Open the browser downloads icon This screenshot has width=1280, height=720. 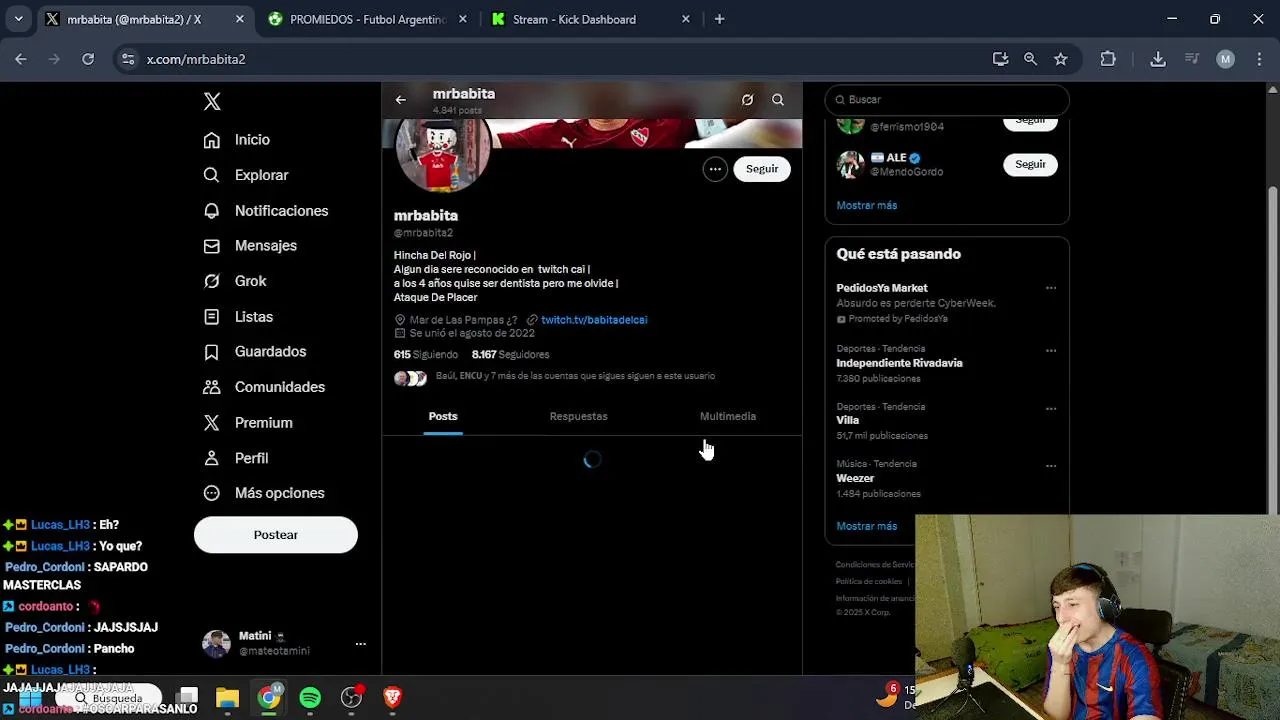pyautogui.click(x=1158, y=59)
